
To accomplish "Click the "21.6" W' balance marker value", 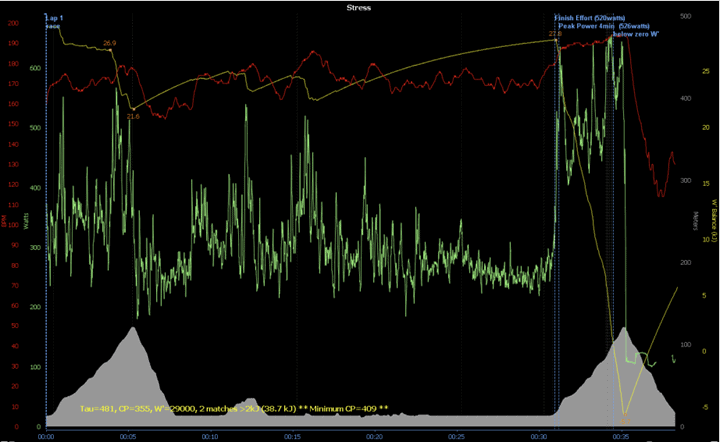I will coord(133,117).
